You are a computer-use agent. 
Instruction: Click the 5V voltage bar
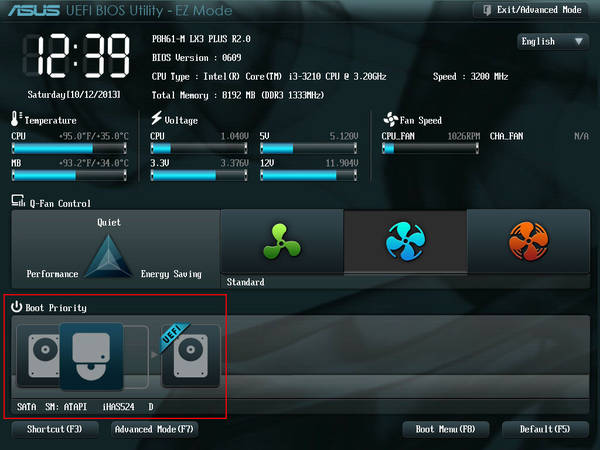(x=309, y=148)
